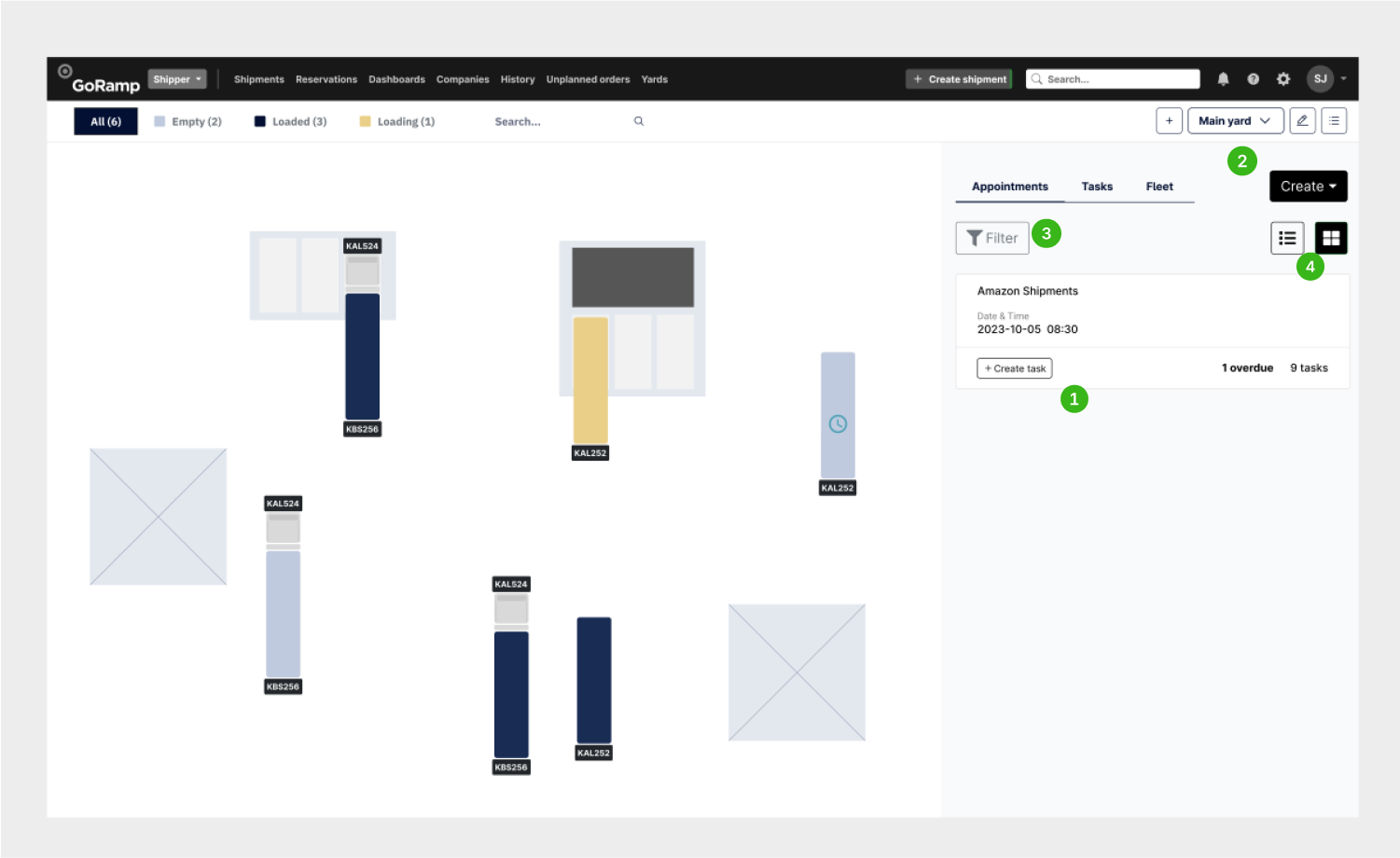1400x858 pixels.
Task: Expand the Shipper role dropdown
Action: click(x=176, y=79)
